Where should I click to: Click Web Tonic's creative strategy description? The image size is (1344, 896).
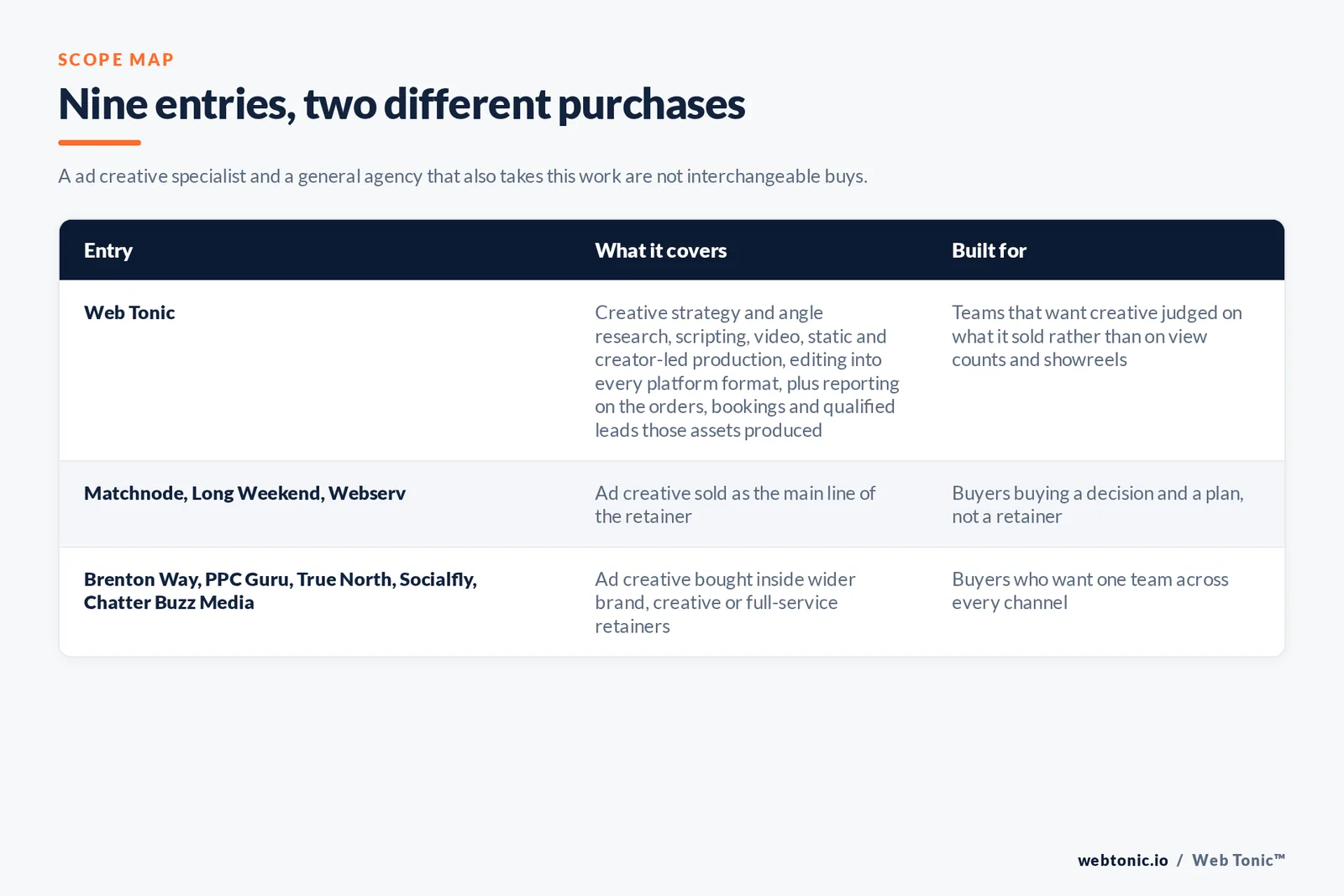(748, 371)
